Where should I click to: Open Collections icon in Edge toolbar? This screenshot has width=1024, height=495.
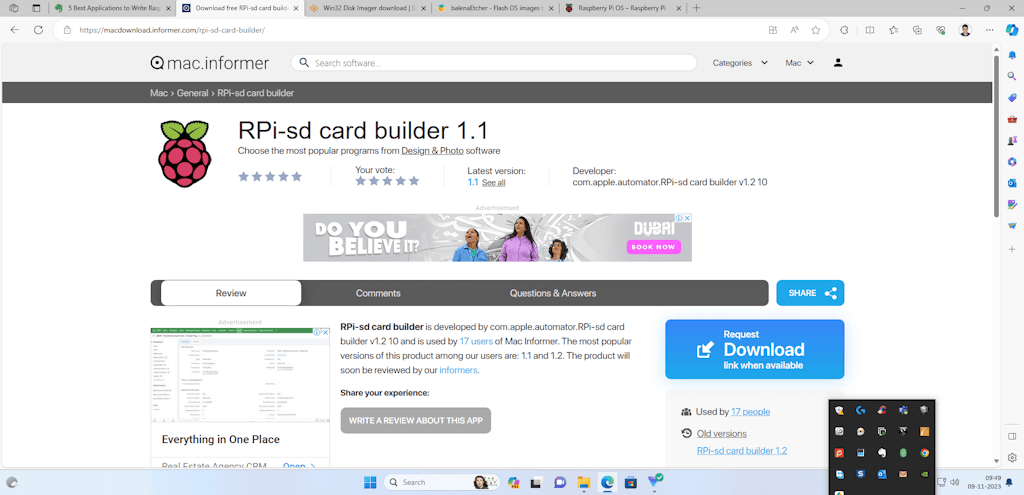coord(918,30)
